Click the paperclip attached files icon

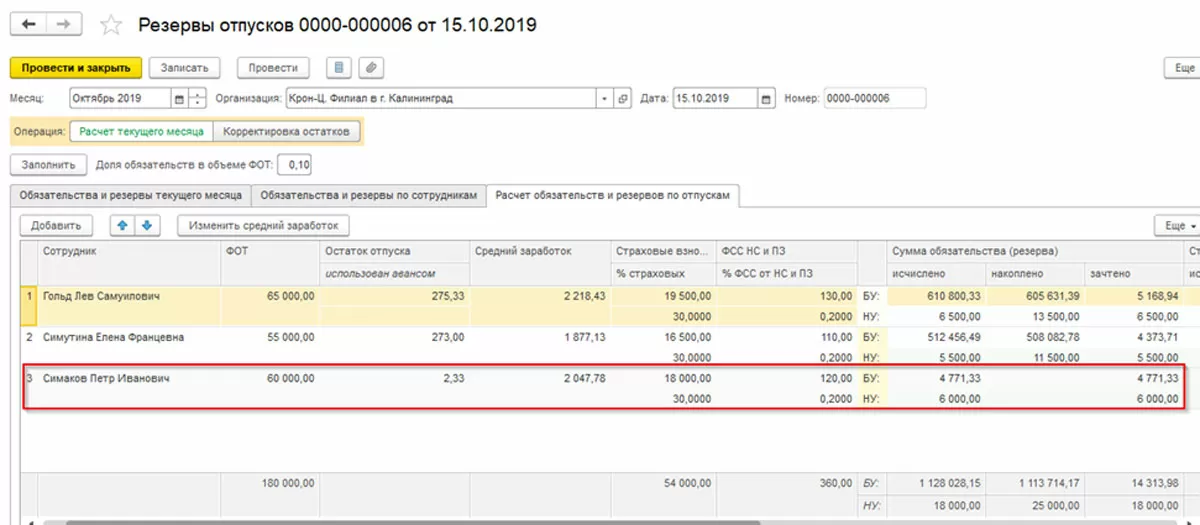coord(370,68)
